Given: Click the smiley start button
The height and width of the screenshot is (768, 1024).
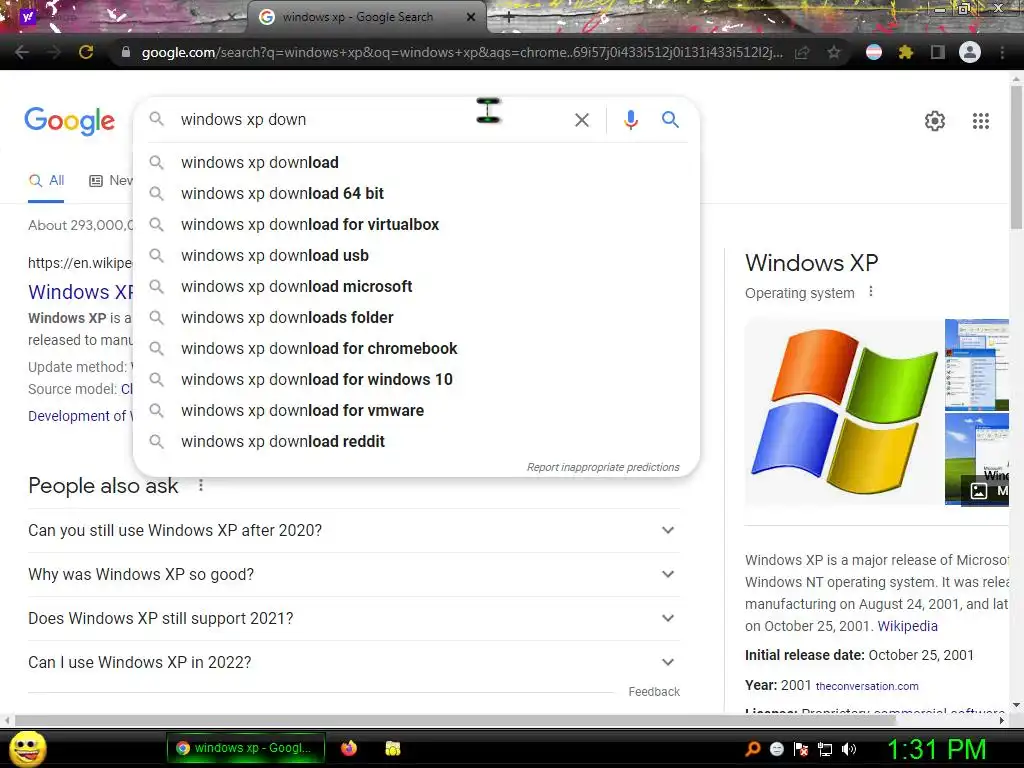Looking at the screenshot, I should click(27, 748).
